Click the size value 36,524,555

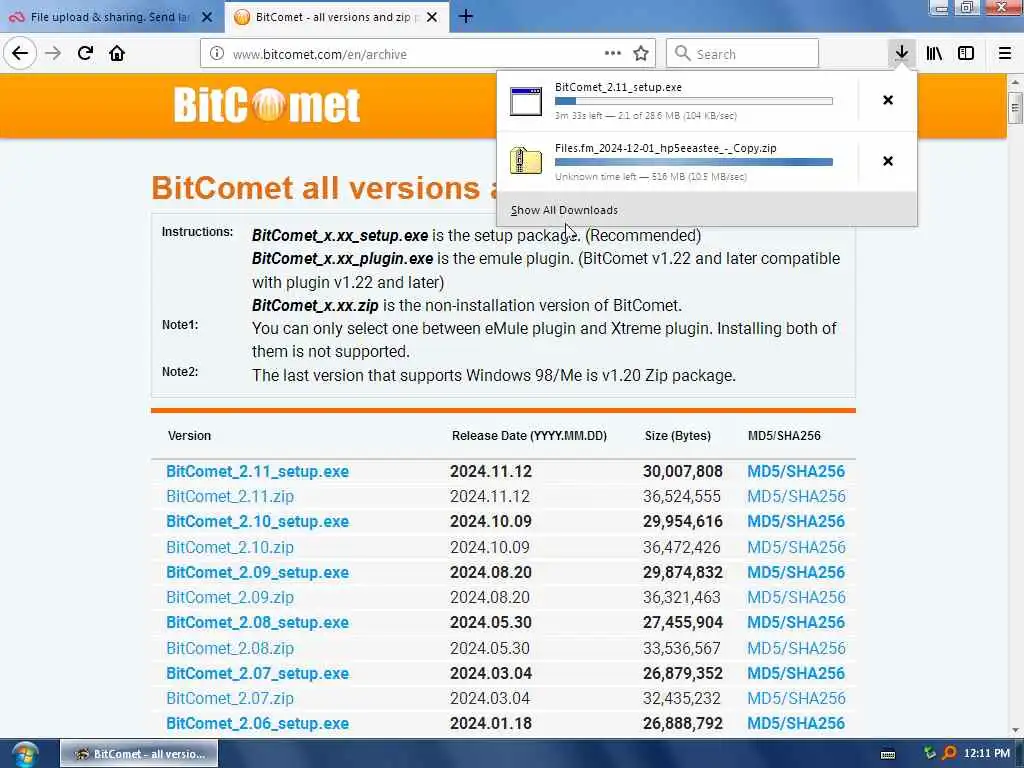point(682,496)
